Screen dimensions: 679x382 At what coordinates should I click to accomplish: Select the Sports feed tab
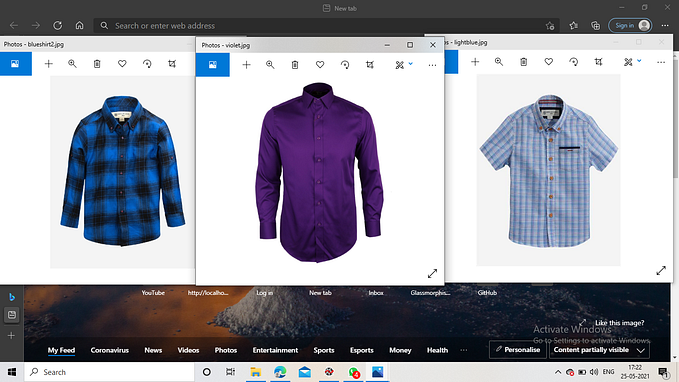click(324, 350)
